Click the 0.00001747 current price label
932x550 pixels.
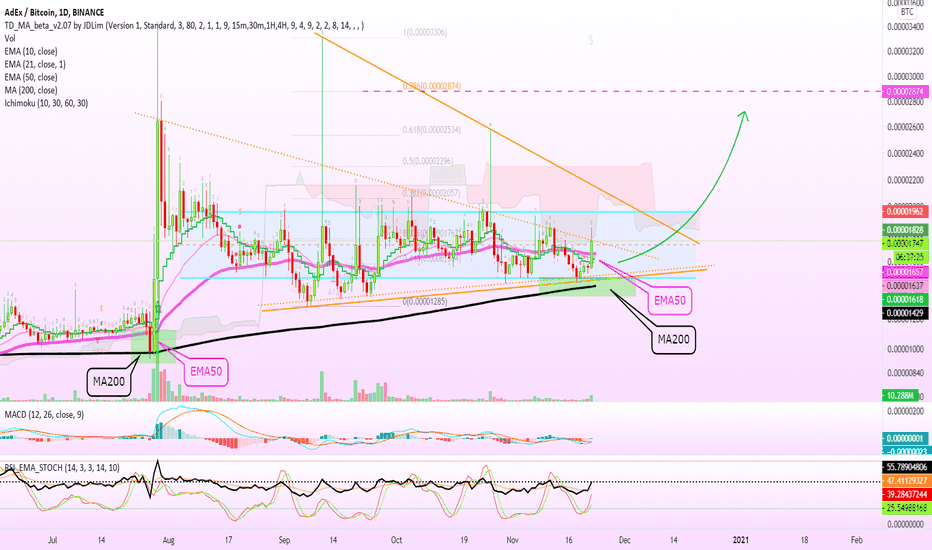[906, 244]
